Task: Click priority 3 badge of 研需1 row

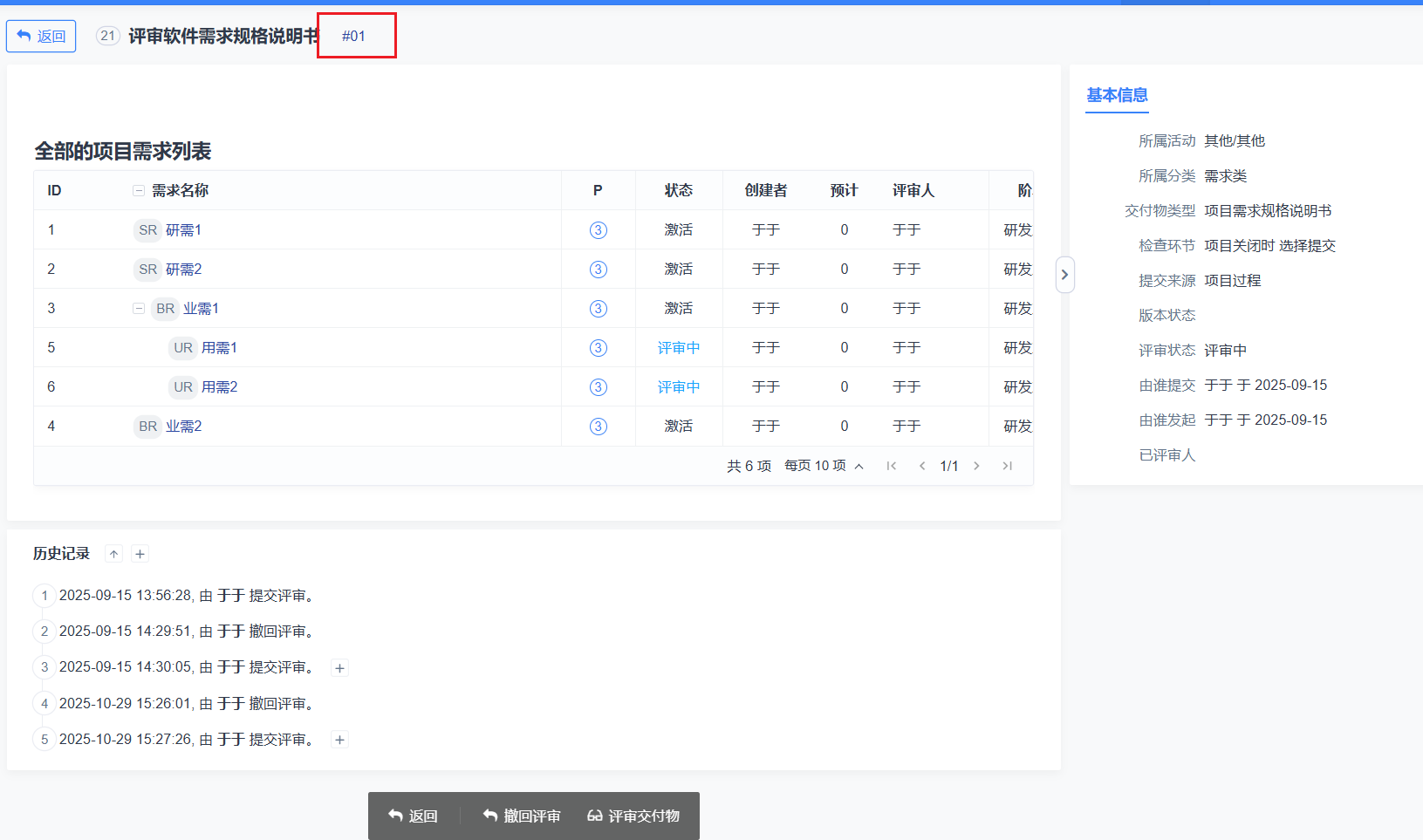Action: coord(599,230)
